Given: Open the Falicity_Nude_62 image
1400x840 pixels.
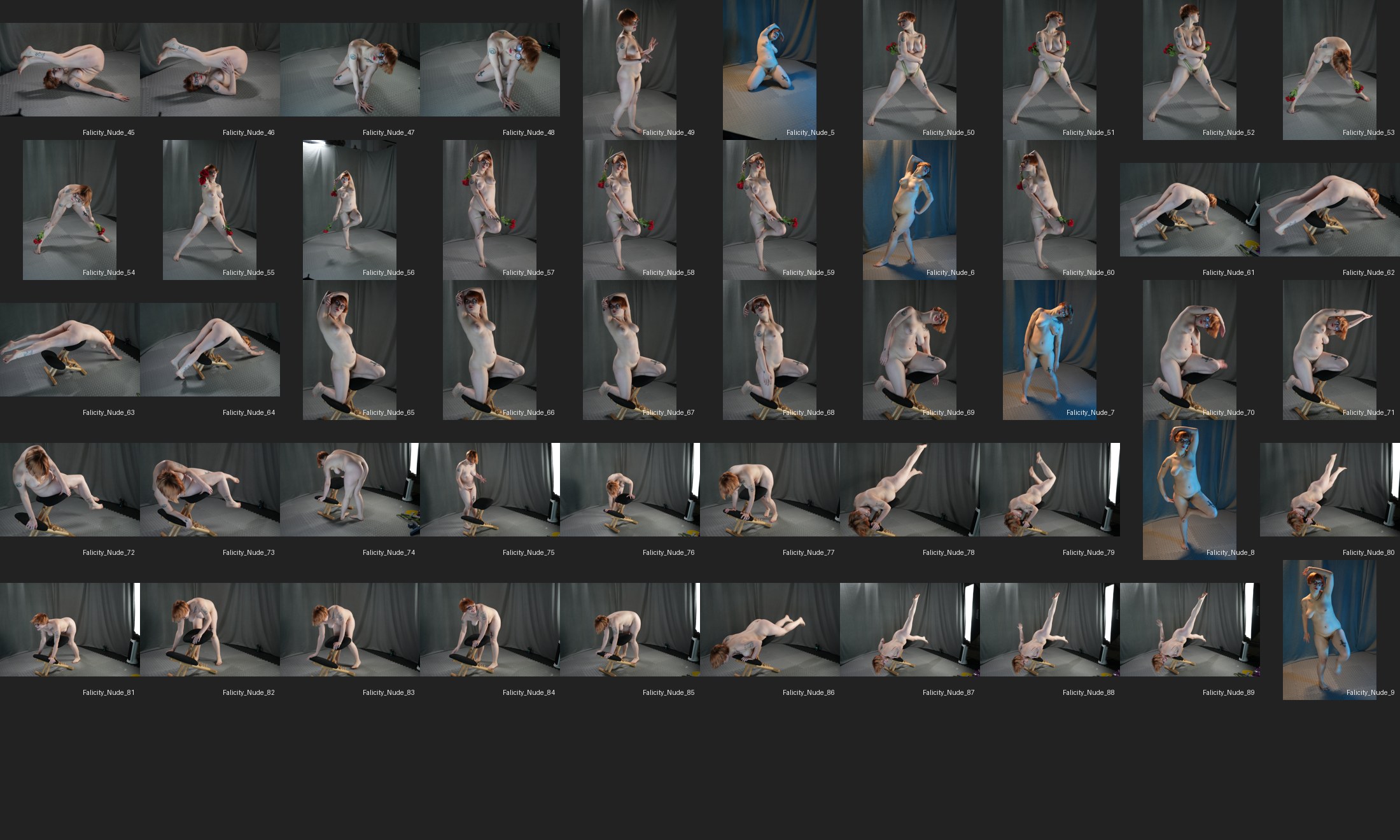Looking at the screenshot, I should (x=1330, y=210).
